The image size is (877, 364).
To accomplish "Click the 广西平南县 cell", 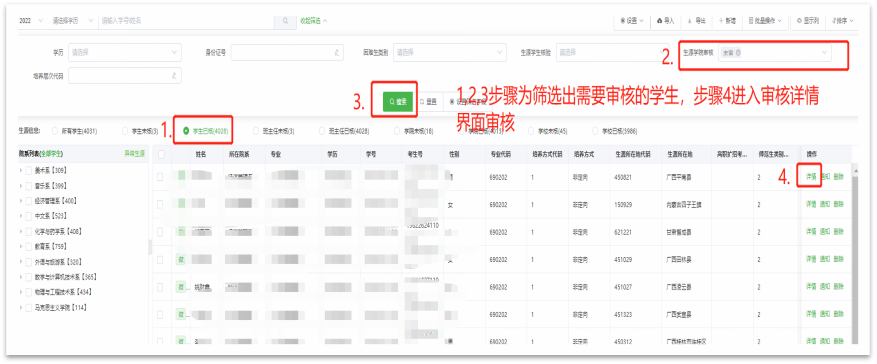I will click(680, 177).
